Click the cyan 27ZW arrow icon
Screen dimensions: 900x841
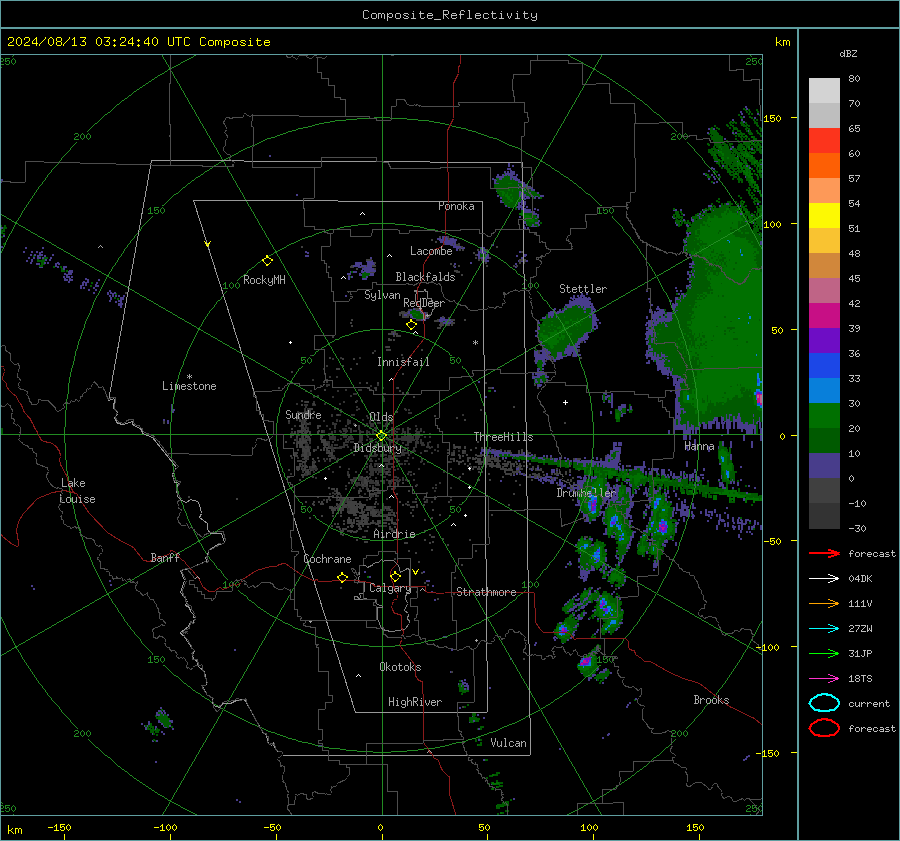click(824, 629)
